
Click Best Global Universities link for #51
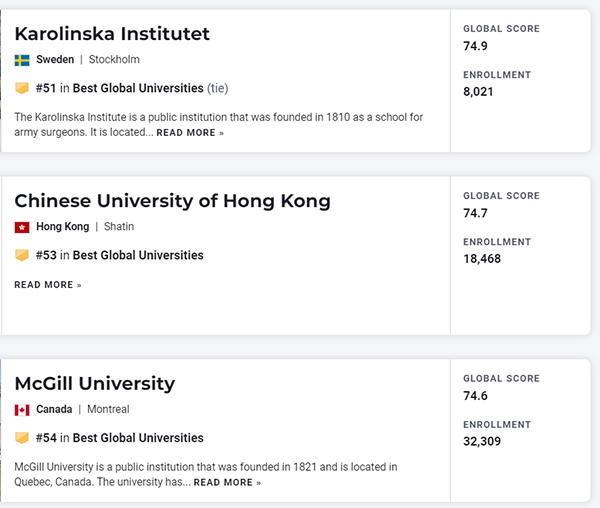pos(138,88)
